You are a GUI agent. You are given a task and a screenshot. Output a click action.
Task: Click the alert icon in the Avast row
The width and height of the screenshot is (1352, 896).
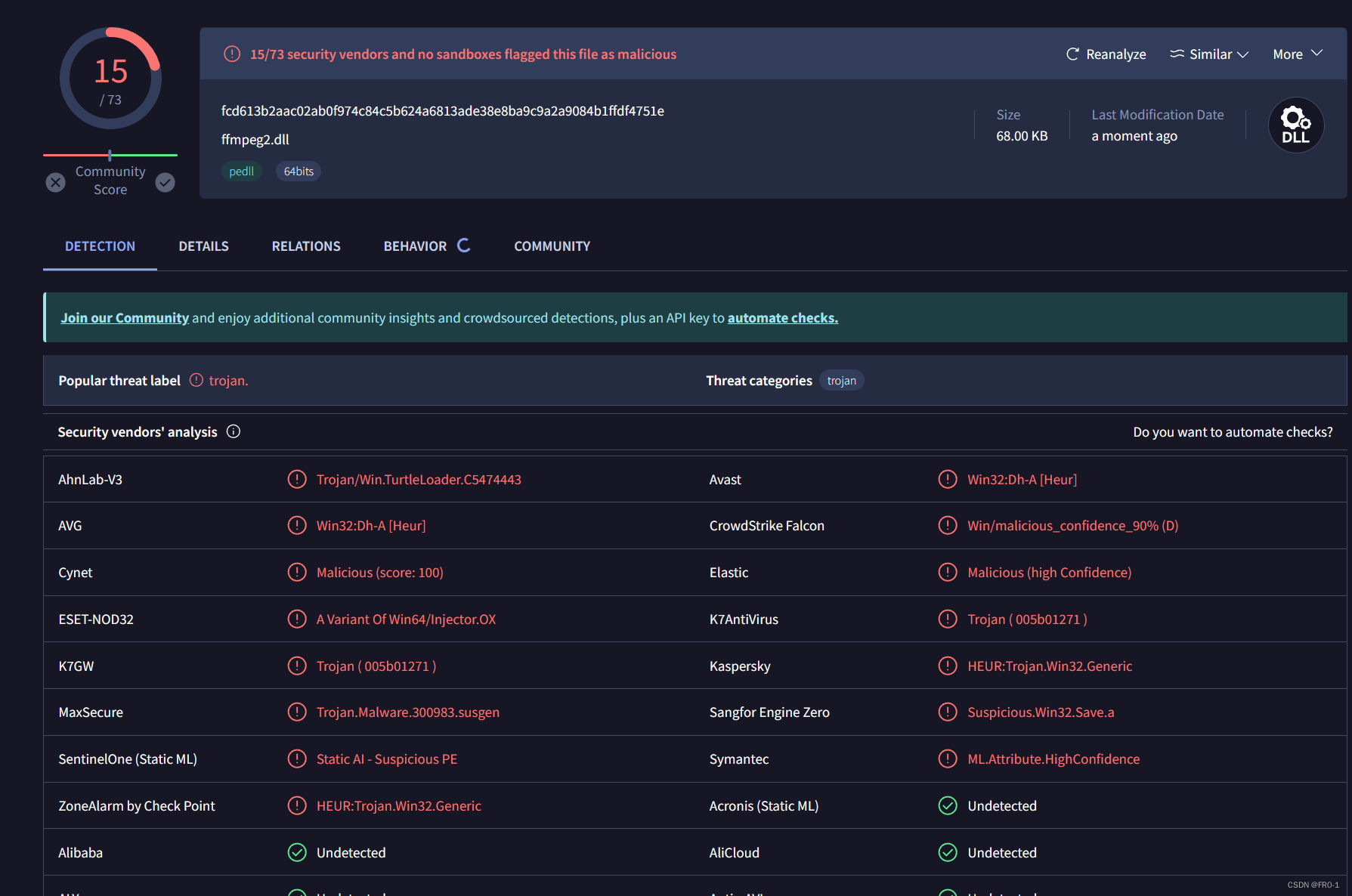coord(948,479)
